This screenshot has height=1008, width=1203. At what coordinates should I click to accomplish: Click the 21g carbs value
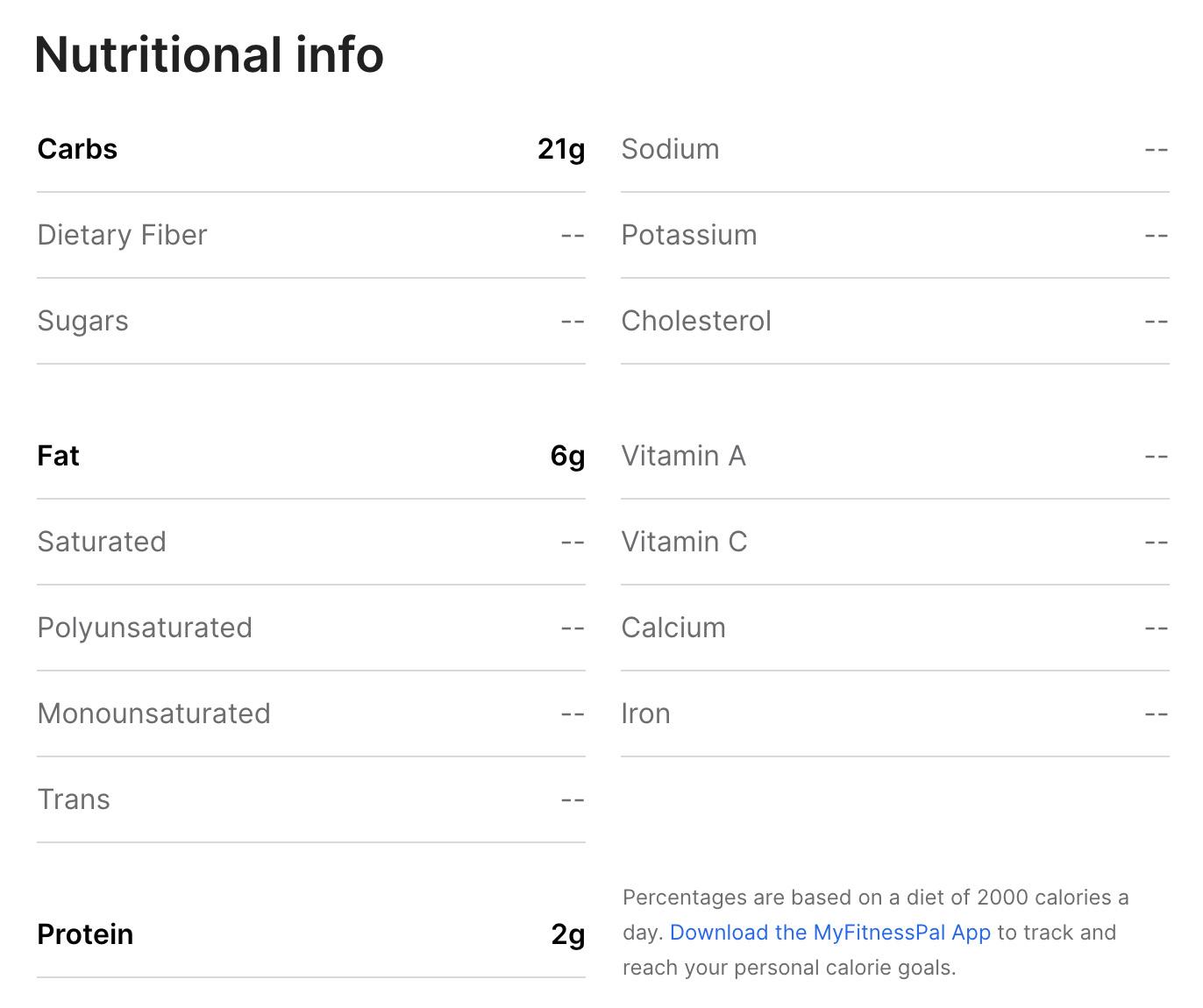coord(560,149)
